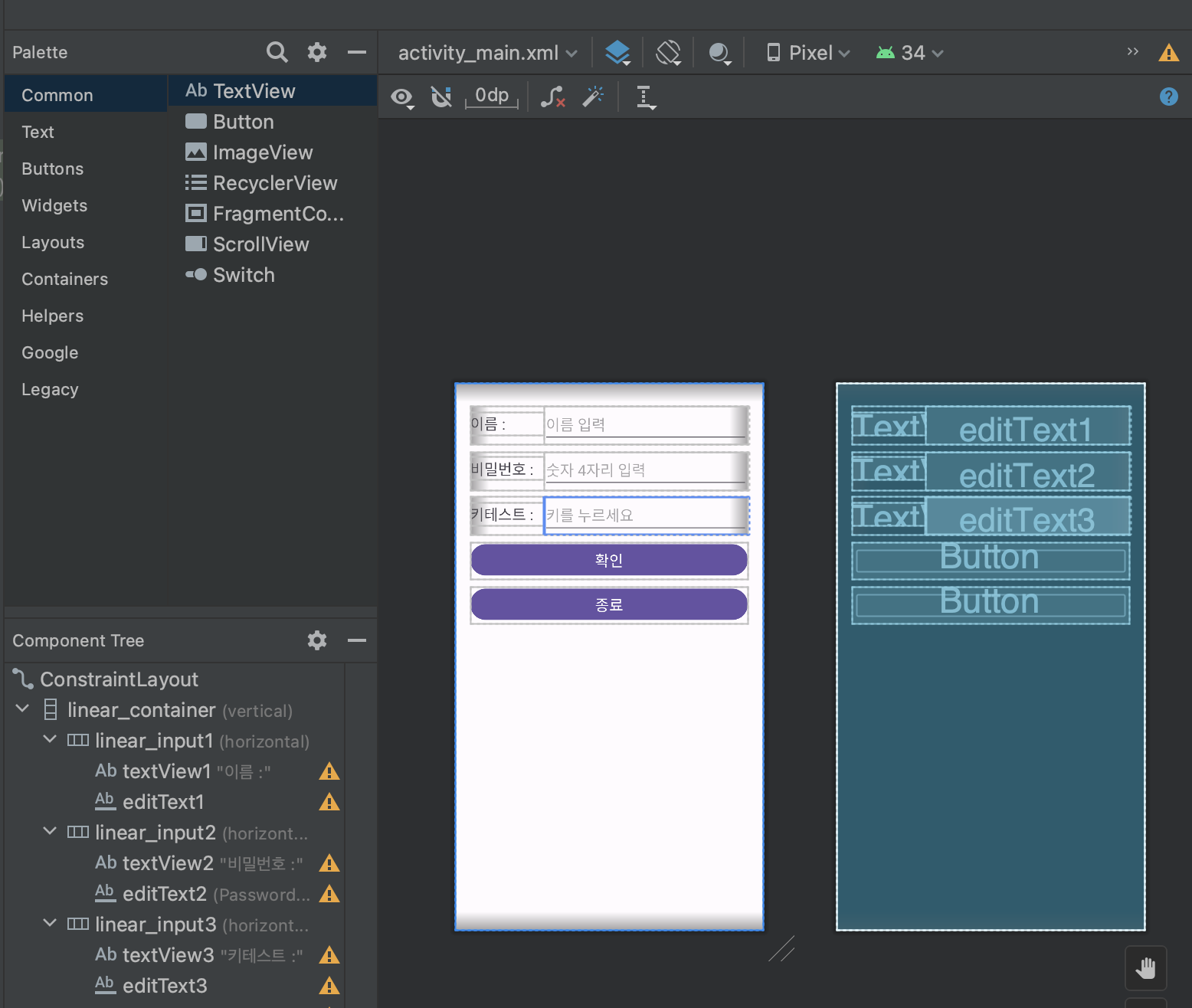The width and height of the screenshot is (1192, 1008).
Task: Toggle the view options eye icon
Action: coord(401,97)
